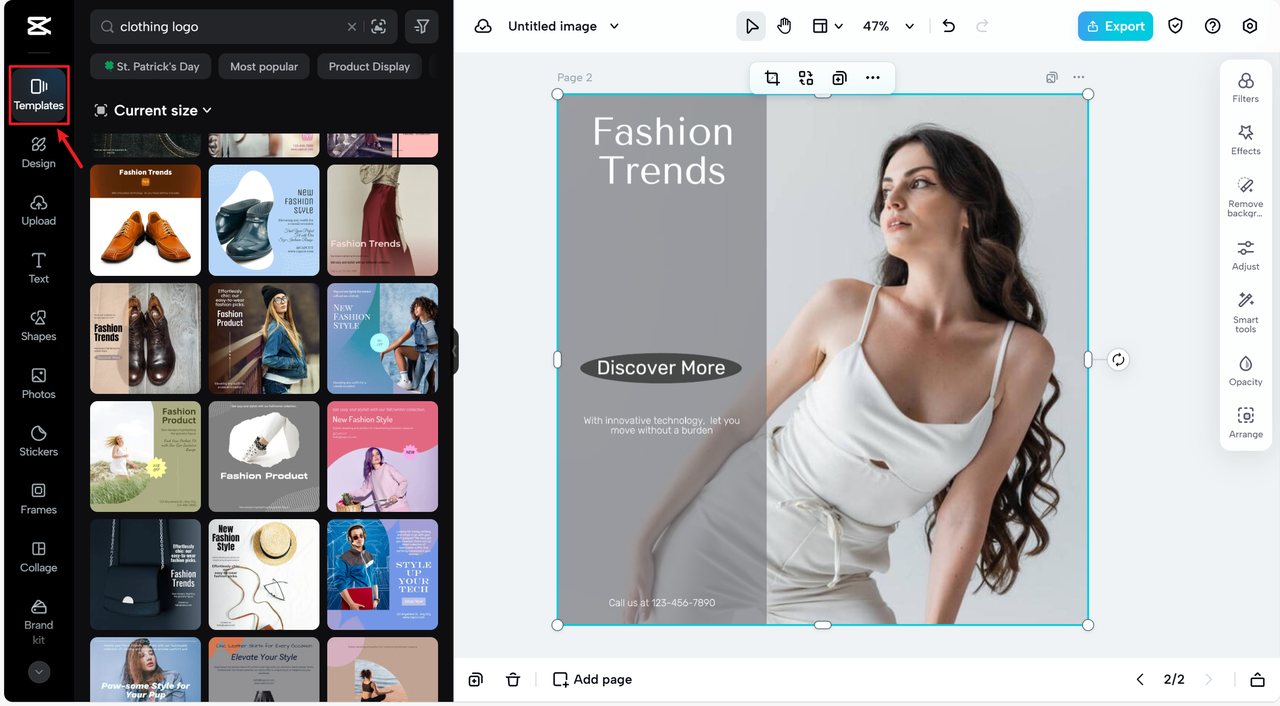Click the cloud save status icon

click(x=483, y=26)
